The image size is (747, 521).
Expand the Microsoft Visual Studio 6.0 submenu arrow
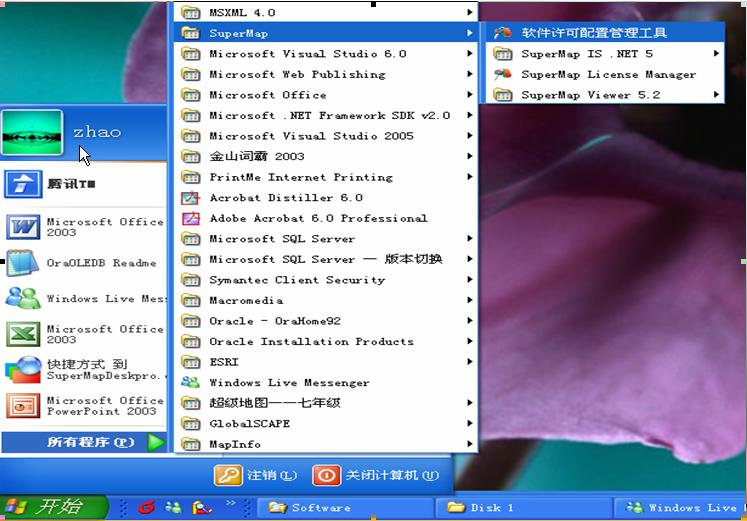pos(470,53)
